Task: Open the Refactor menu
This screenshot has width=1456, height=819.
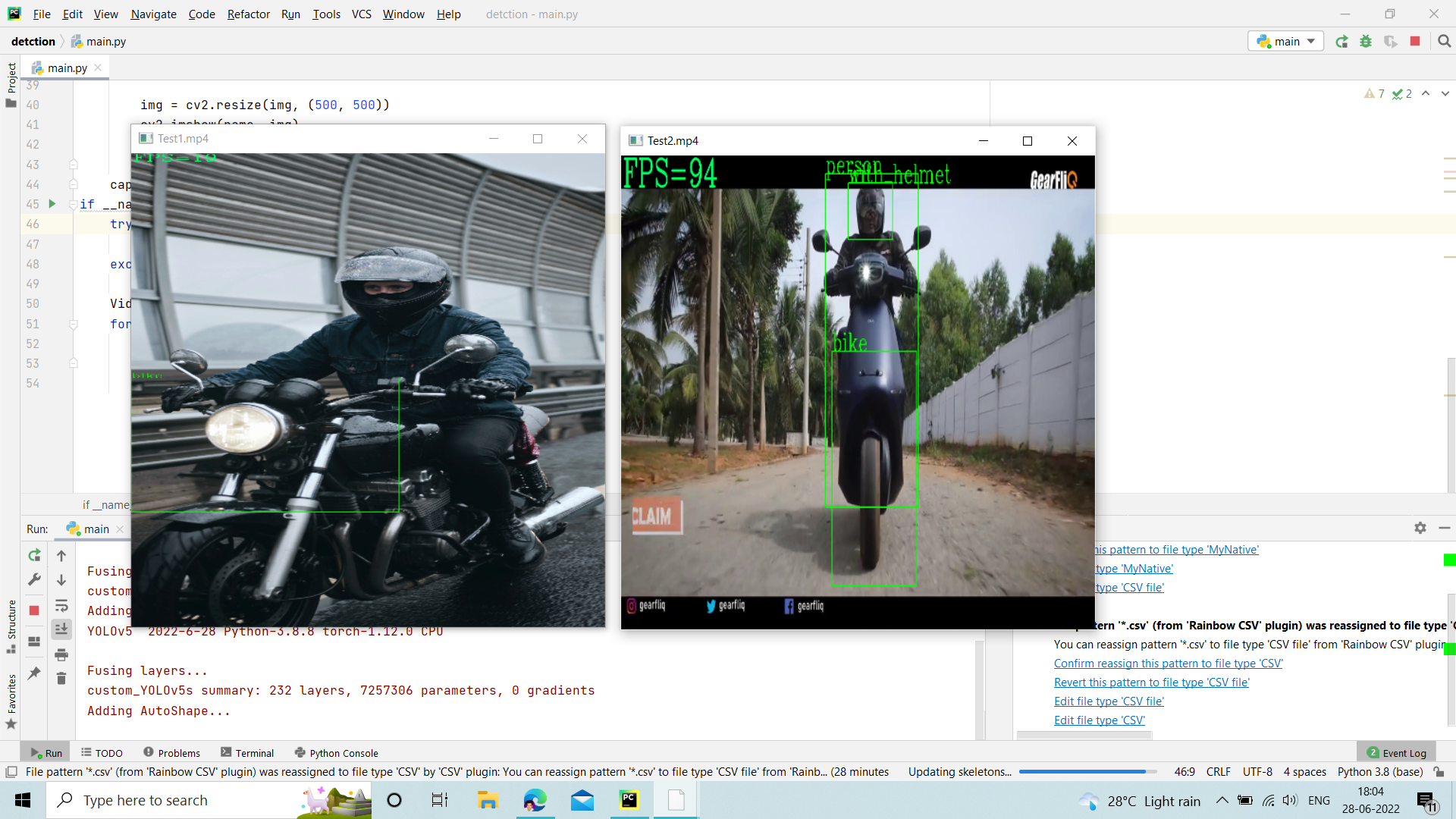Action: pos(248,14)
